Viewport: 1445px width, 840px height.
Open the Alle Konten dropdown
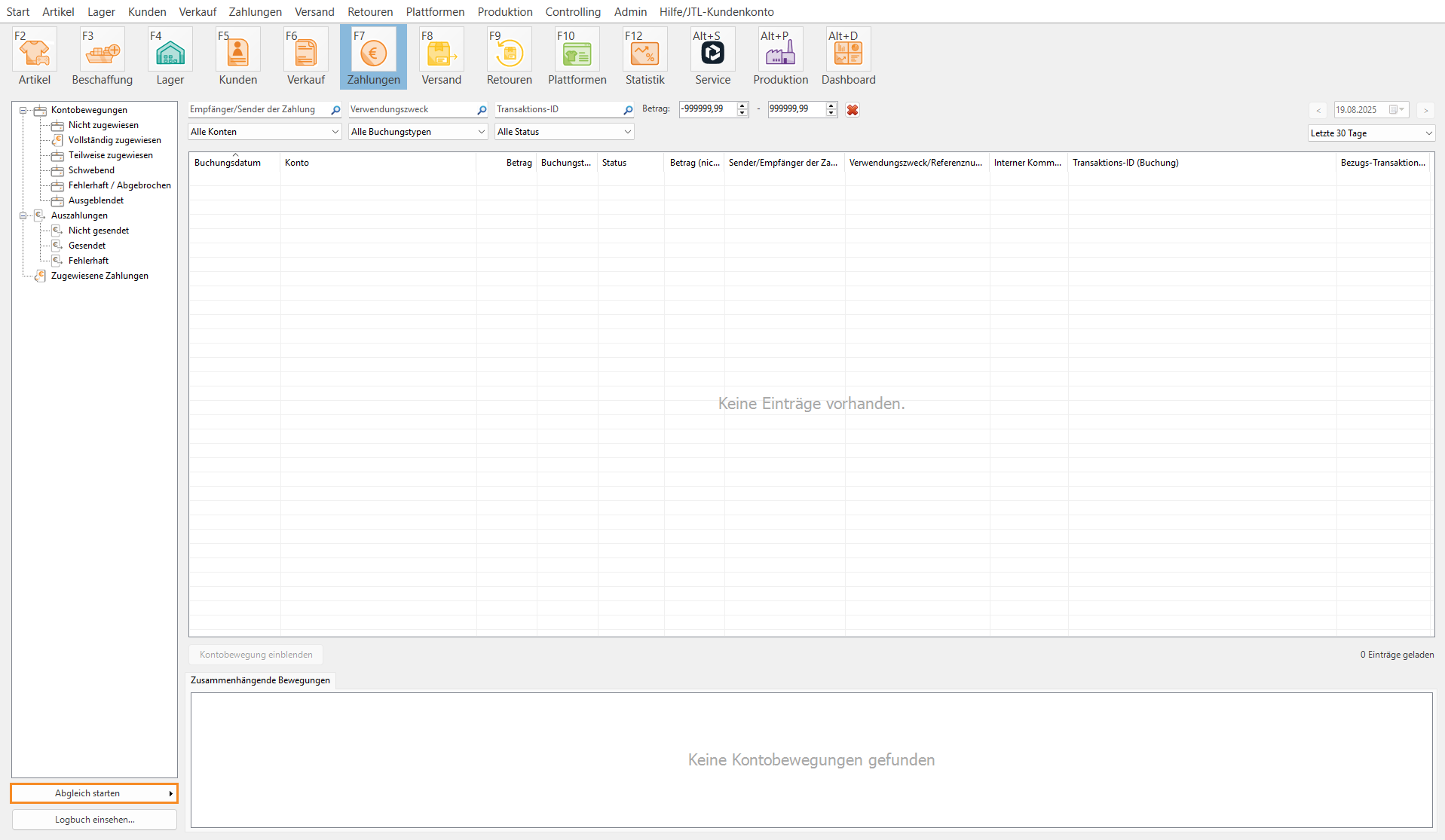point(265,132)
